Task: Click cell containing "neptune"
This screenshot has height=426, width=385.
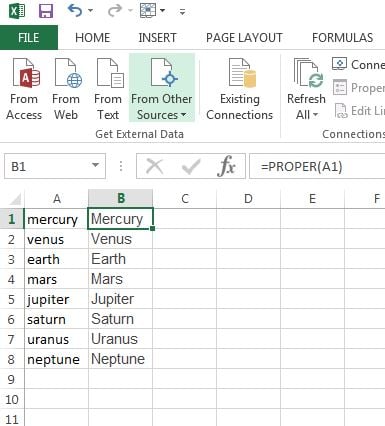Action: coord(57,359)
